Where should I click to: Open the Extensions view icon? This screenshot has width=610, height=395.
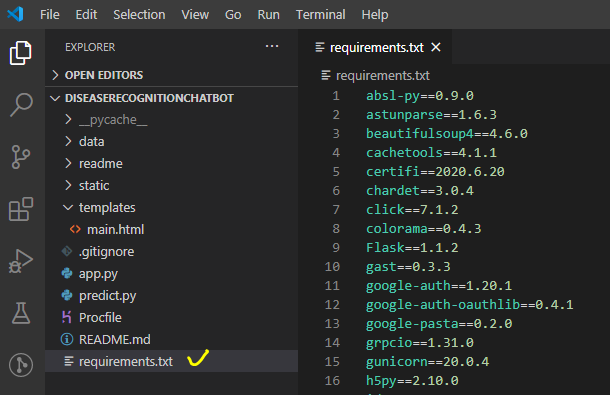coord(21,209)
